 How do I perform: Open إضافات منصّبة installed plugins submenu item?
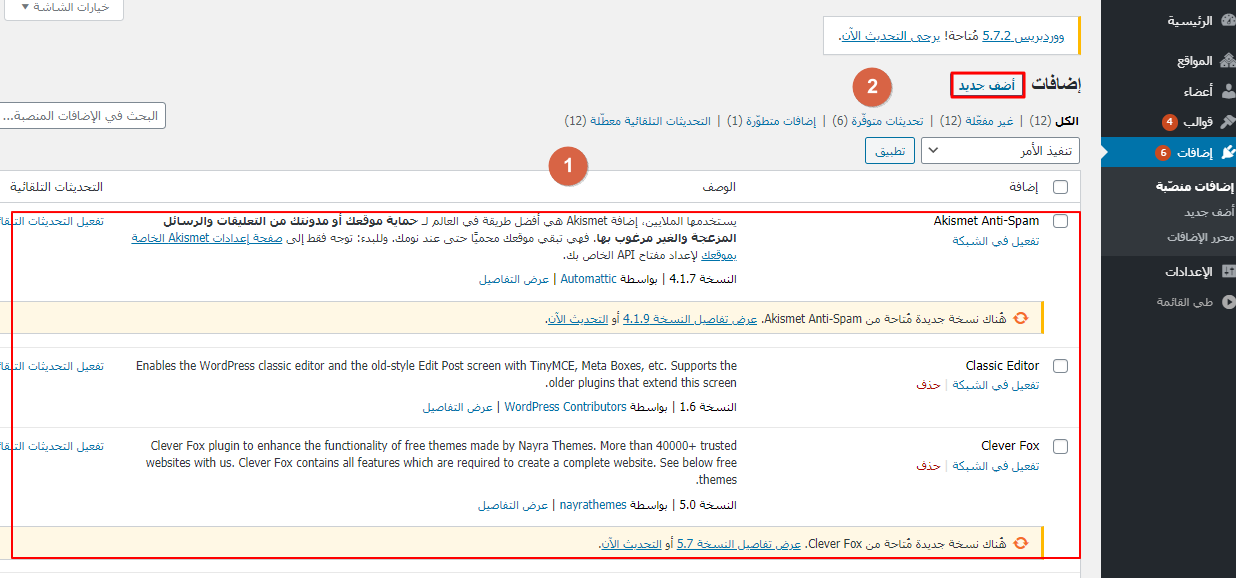1196,187
